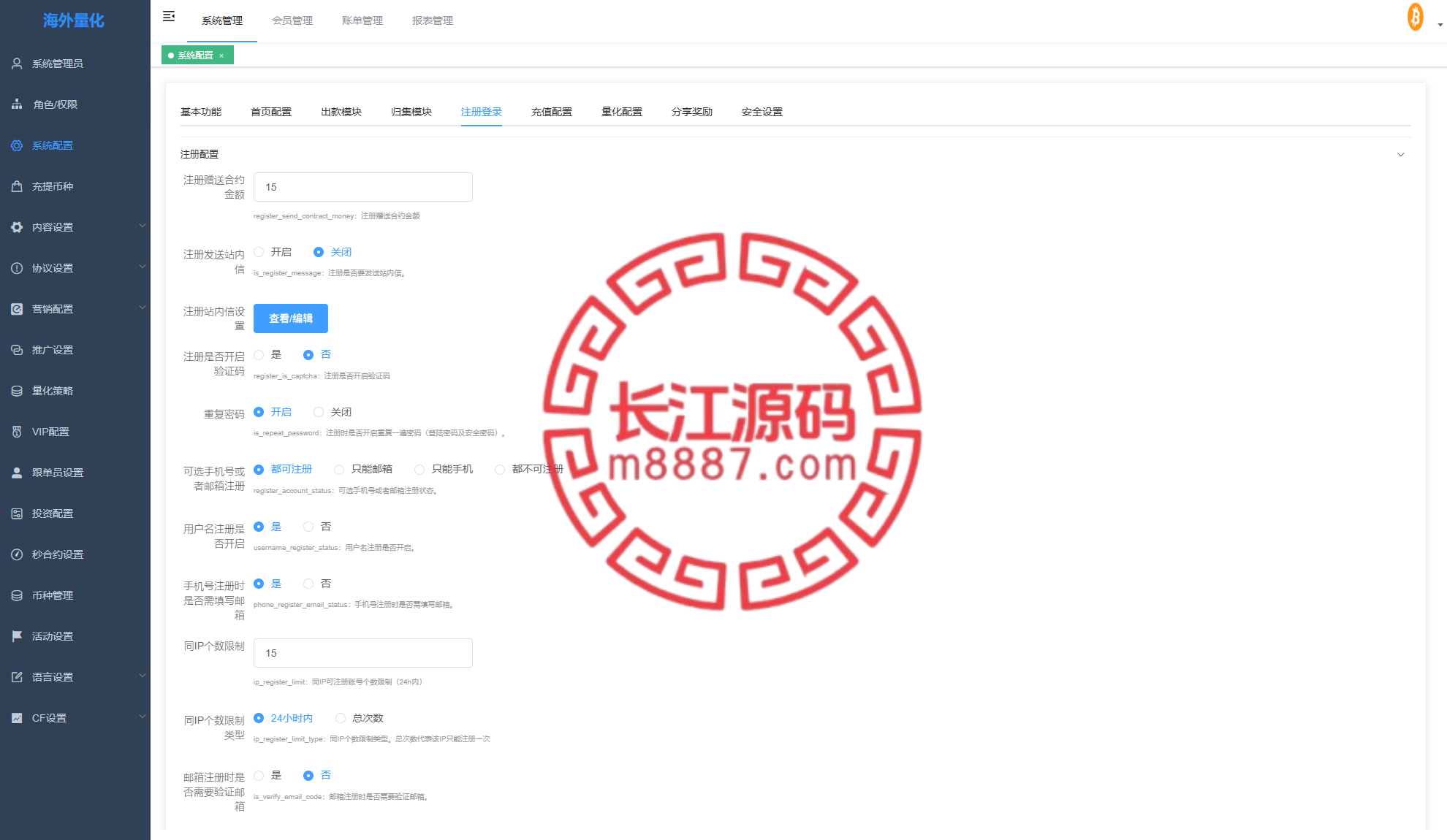Viewport: 1447px width, 840px height.
Task: Open 系统管理 top menu item
Action: point(222,20)
